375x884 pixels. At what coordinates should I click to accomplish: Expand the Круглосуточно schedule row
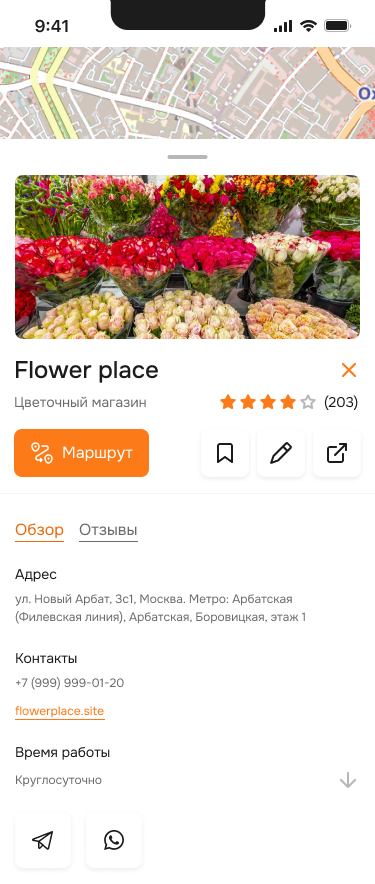pyautogui.click(x=187, y=780)
